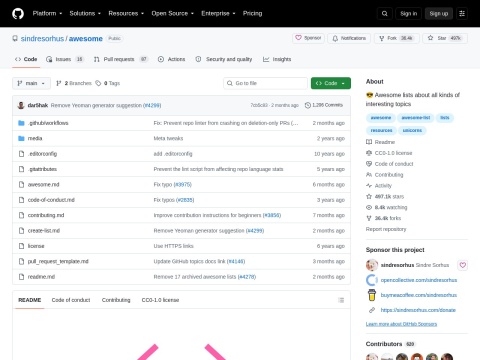
Task: Open the create-list.md file
Action: 44,230
